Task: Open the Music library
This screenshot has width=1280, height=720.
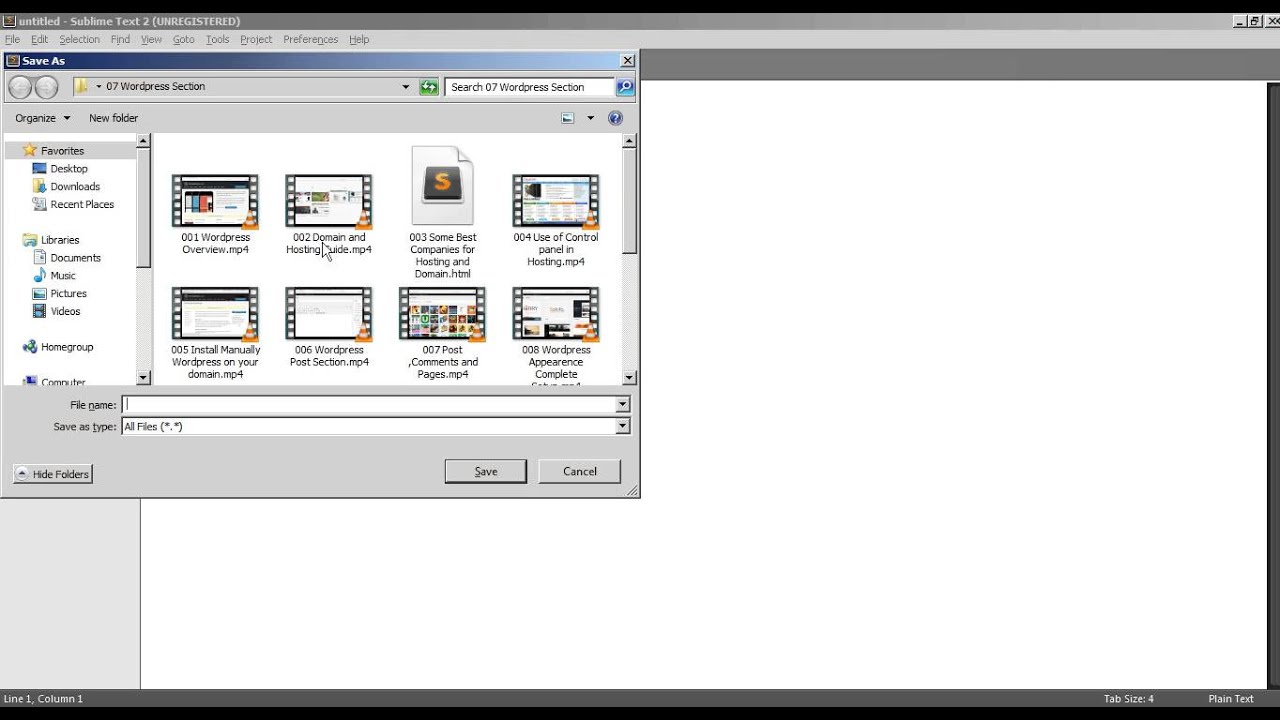Action: tap(63, 276)
